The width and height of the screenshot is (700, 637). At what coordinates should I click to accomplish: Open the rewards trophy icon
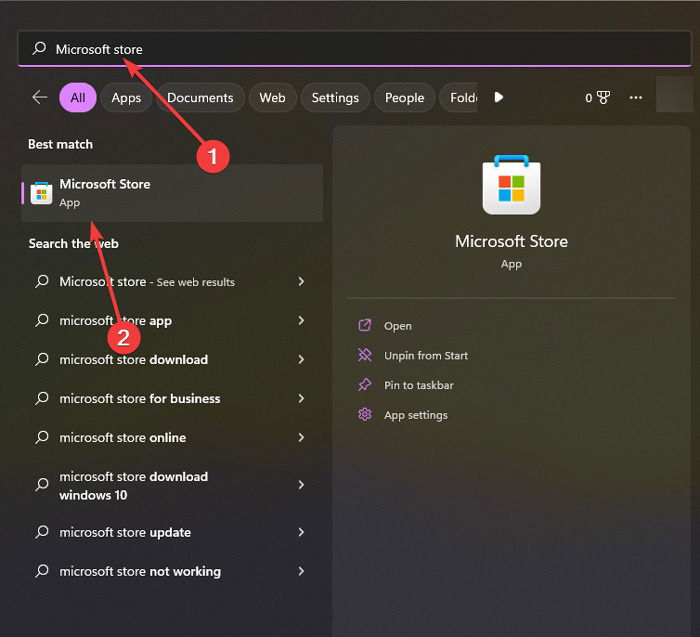603,98
